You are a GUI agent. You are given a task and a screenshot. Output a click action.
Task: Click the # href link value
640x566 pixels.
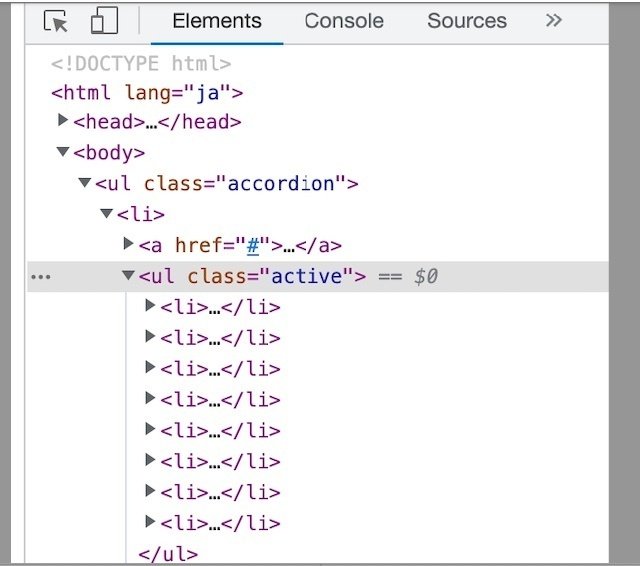click(x=253, y=246)
